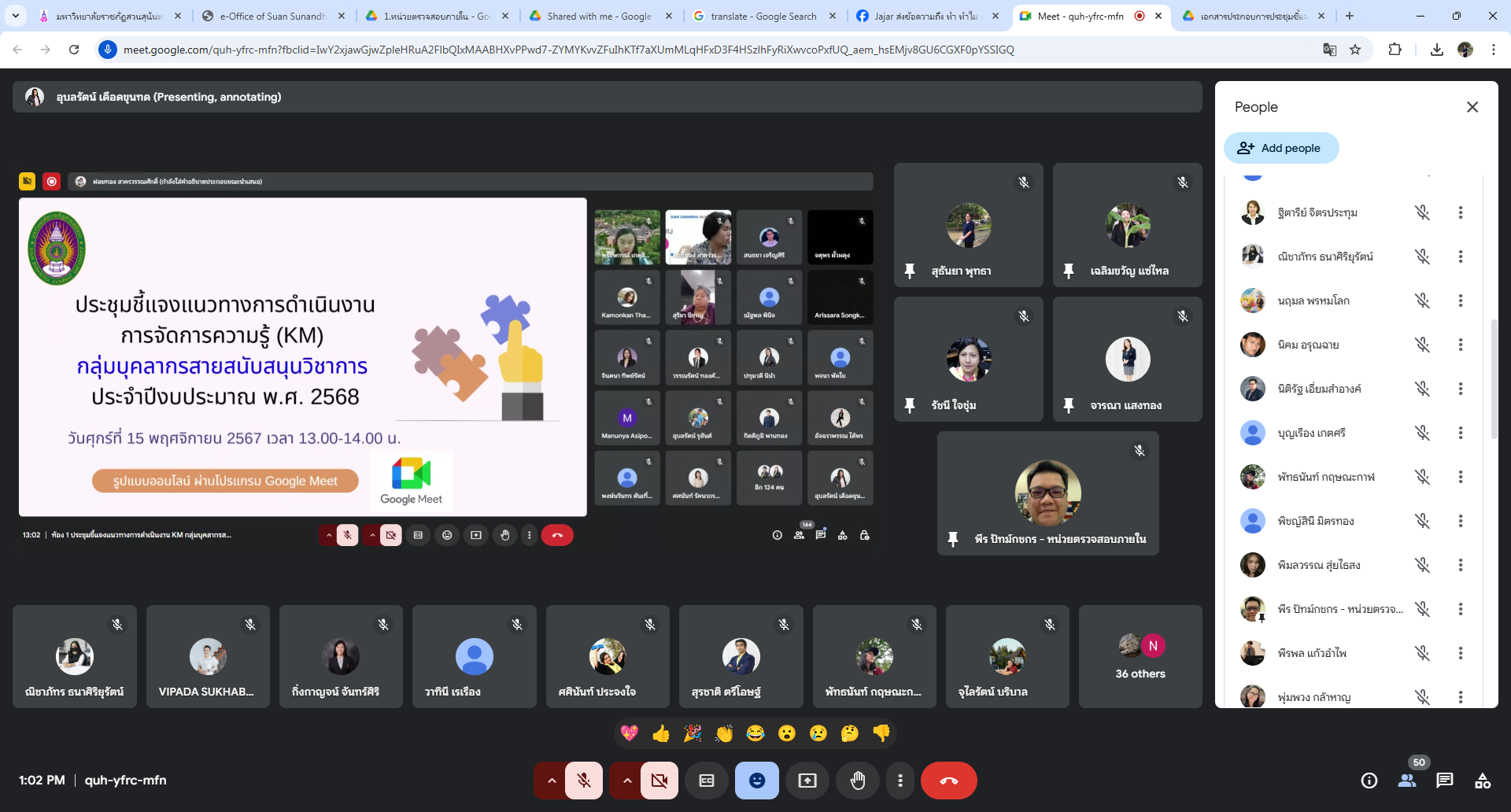The image size is (1511, 812).
Task: Click the red leave call button
Action: coord(948,781)
